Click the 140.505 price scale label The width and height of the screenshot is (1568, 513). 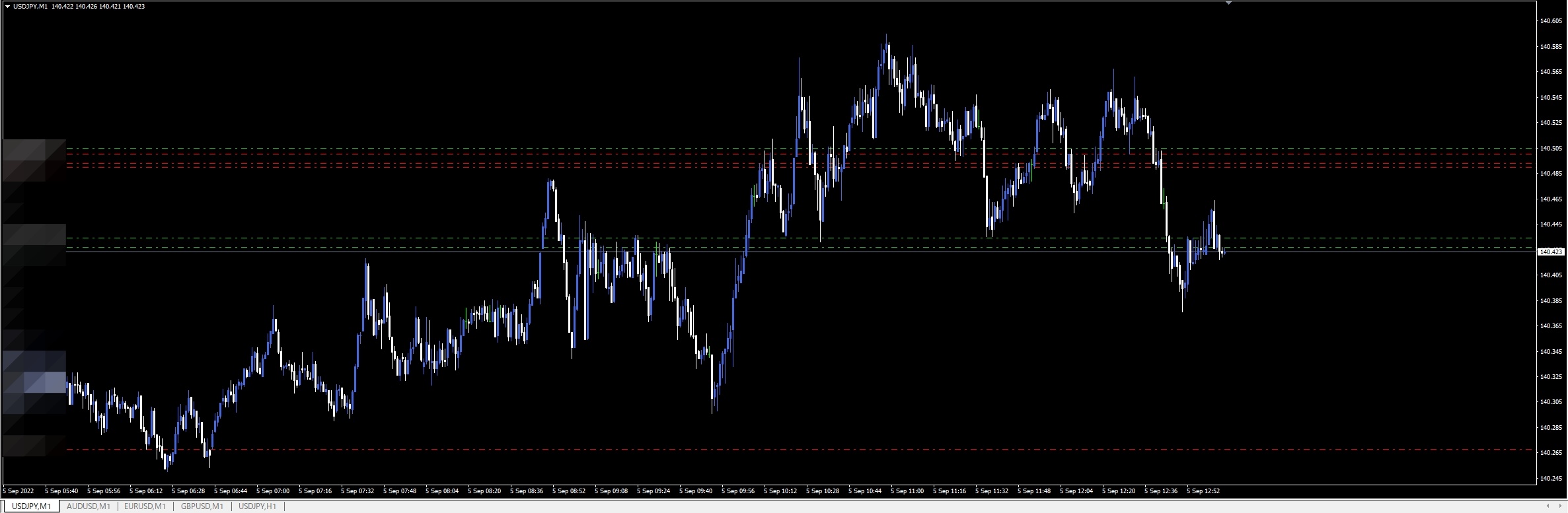pyautogui.click(x=1550, y=148)
